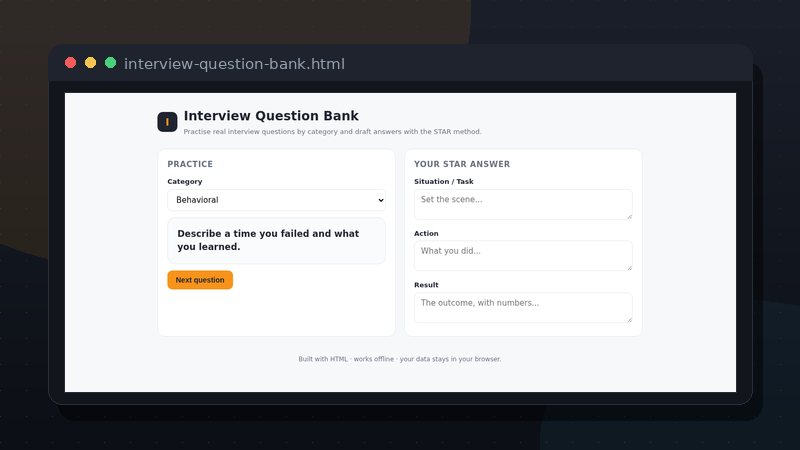Image resolution: width=800 pixels, height=450 pixels.
Task: Grab the resize handle of the Action text area
Action: point(630,267)
